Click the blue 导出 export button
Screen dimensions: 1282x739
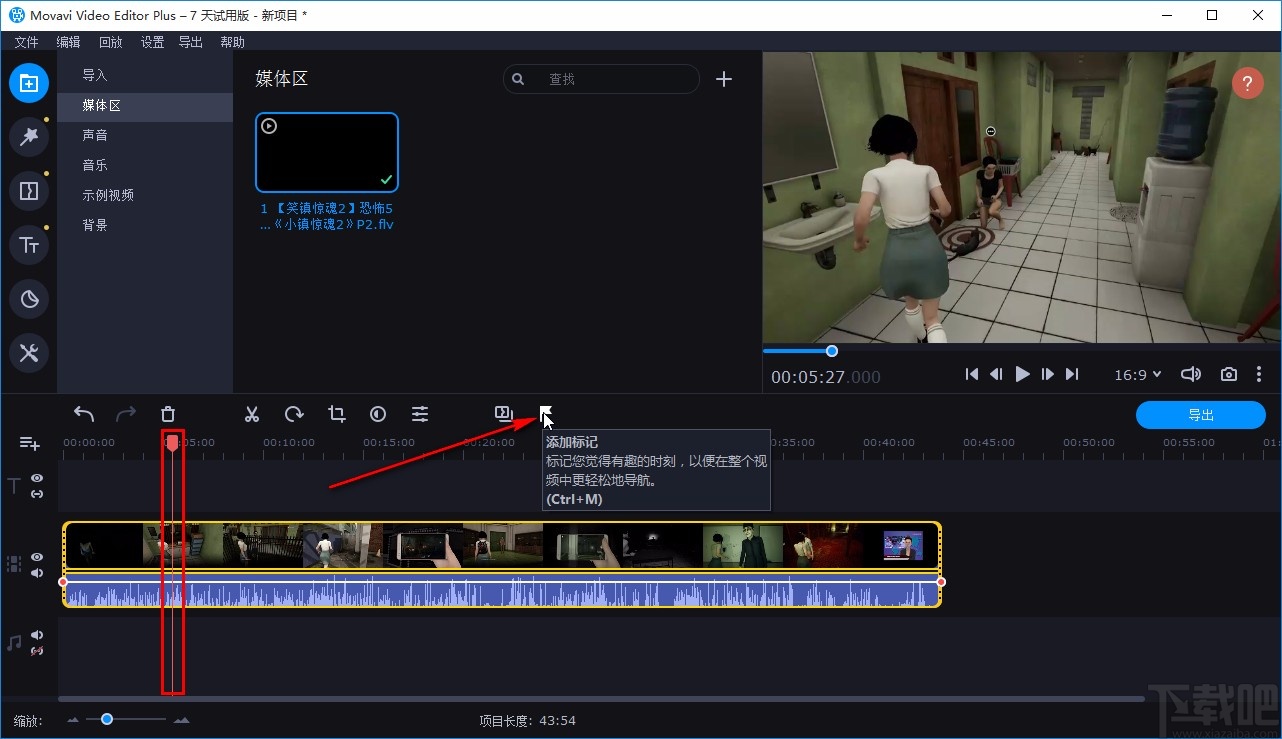pos(1201,415)
